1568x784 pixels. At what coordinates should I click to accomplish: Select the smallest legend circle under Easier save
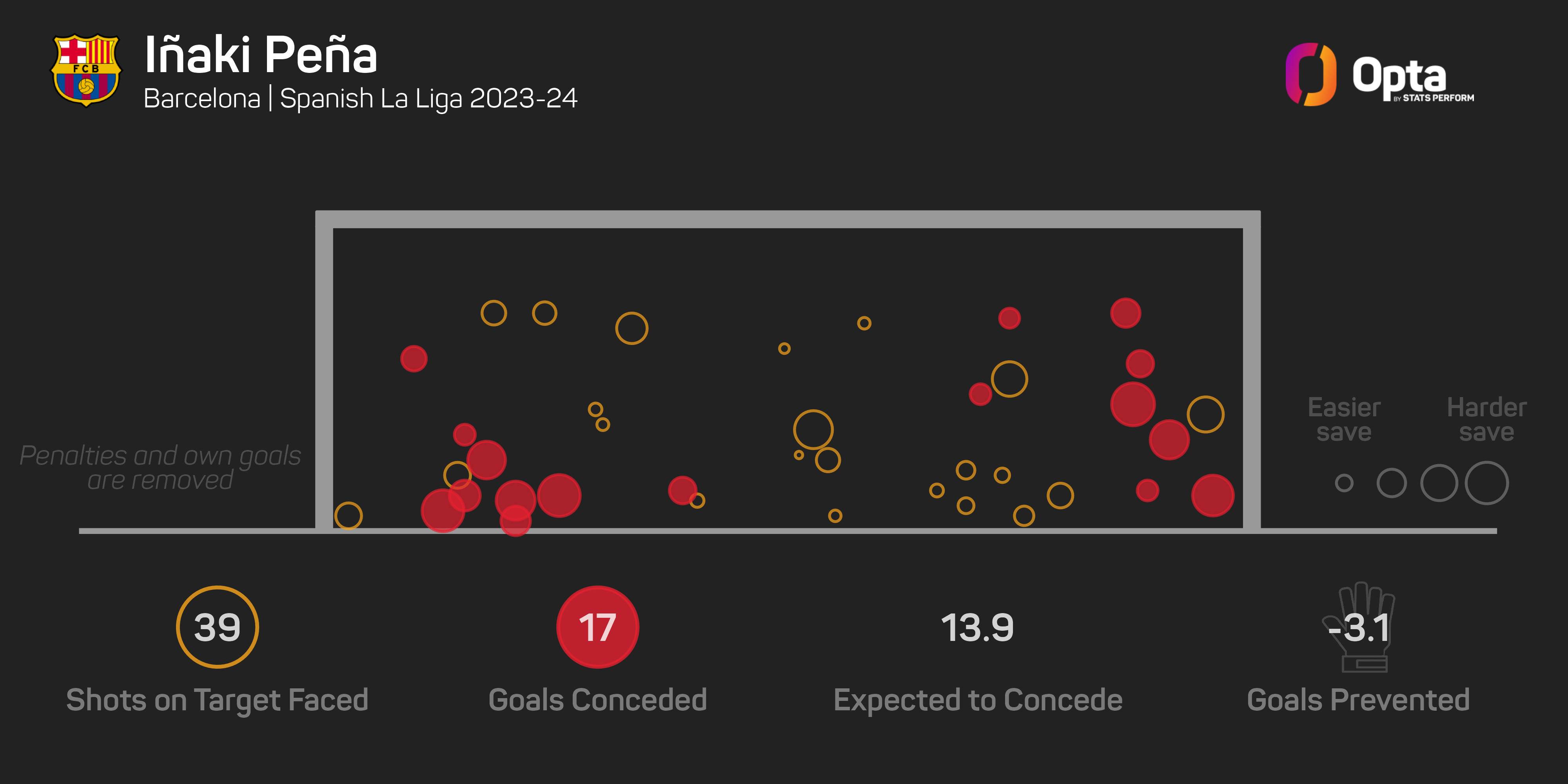tap(1344, 483)
